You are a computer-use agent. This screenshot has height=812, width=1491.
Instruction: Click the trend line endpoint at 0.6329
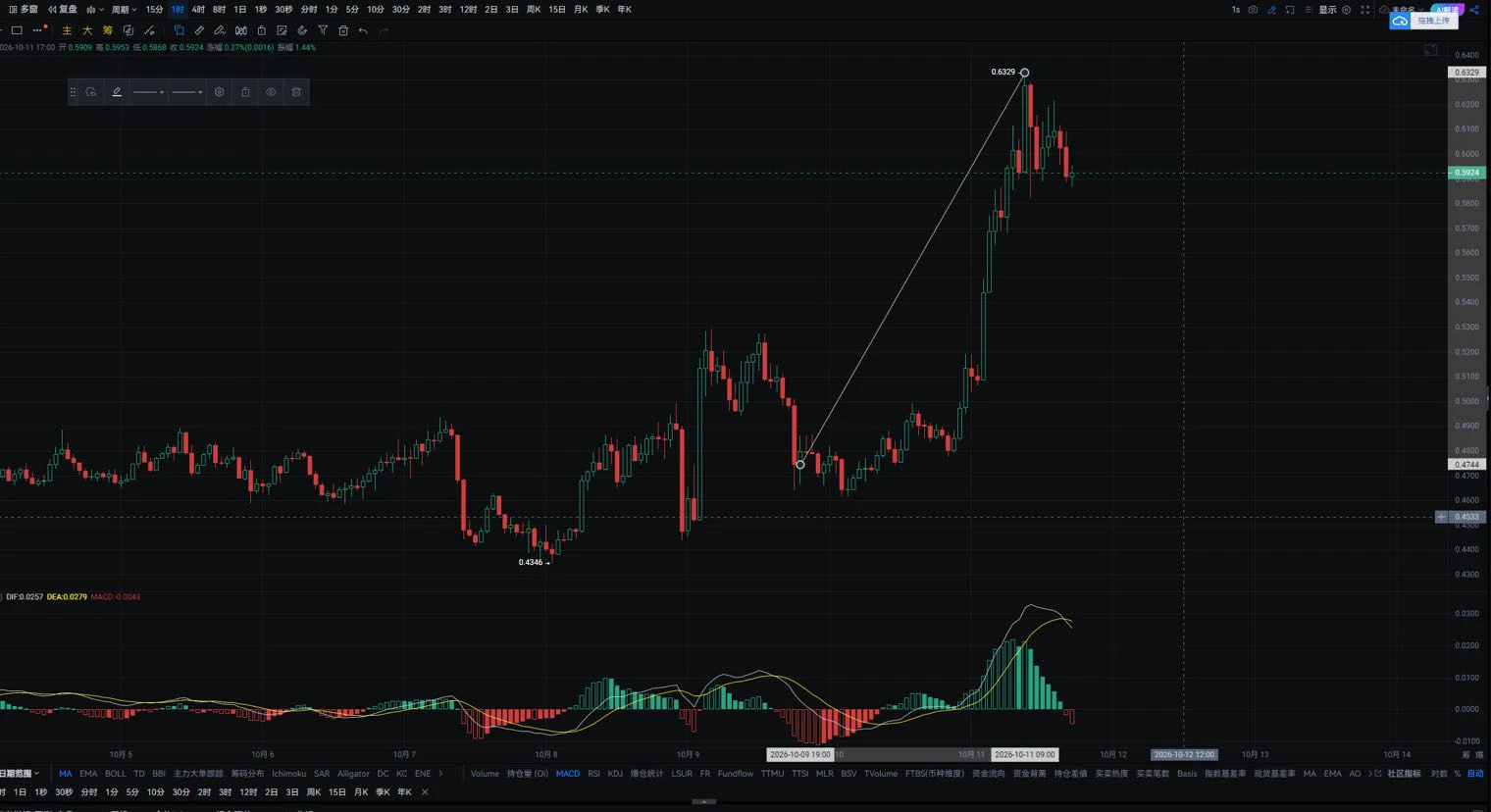tap(1024, 73)
